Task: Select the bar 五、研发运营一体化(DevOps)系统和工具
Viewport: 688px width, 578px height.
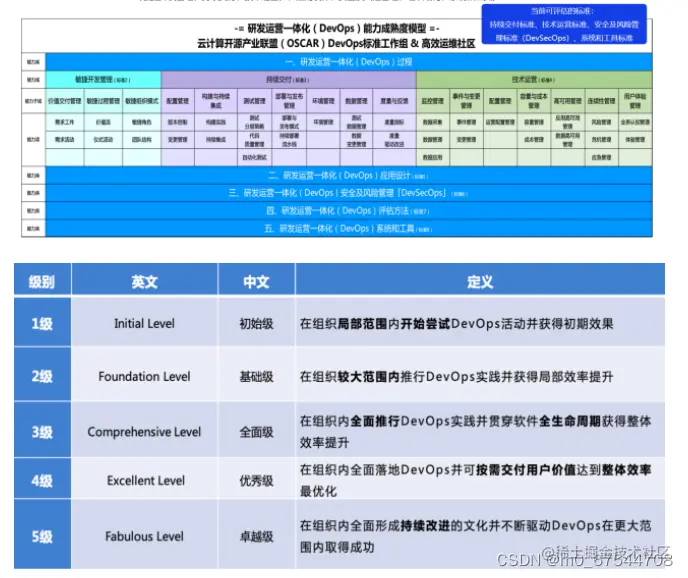Action: click(349, 228)
